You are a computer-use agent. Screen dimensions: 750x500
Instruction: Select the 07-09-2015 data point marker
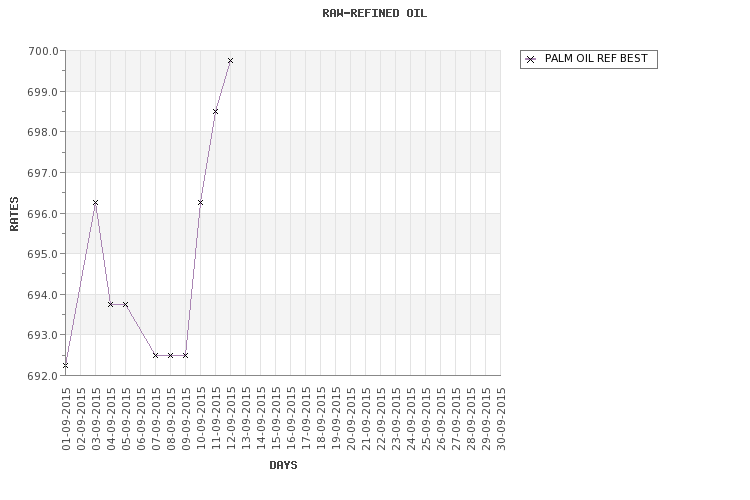[155, 355]
